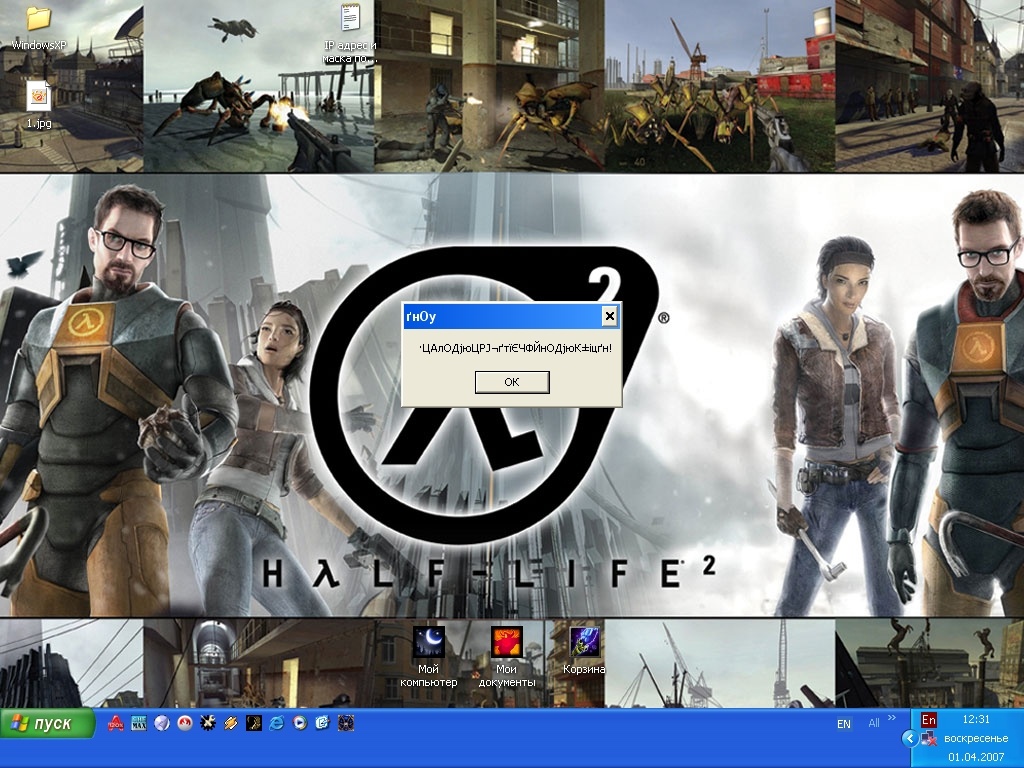
Task: Click the silver globe quick launch icon
Action: tap(162, 723)
